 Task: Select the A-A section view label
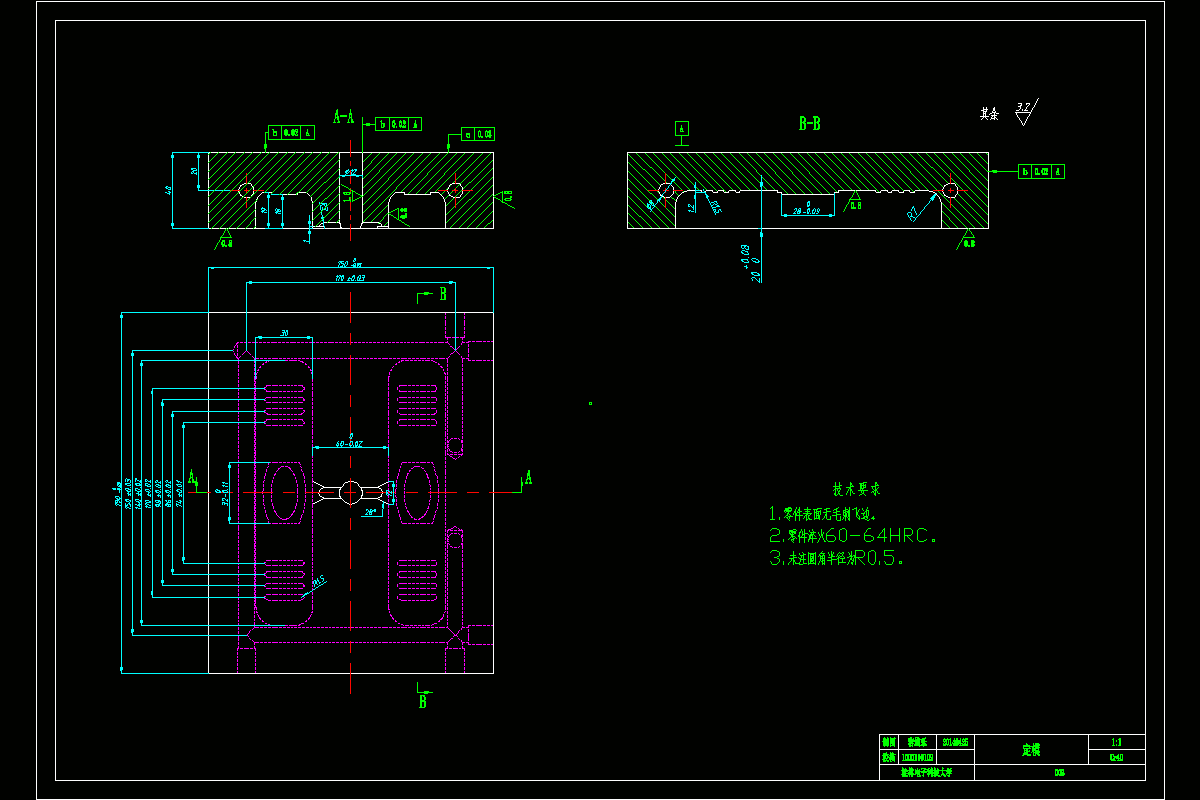point(344,117)
